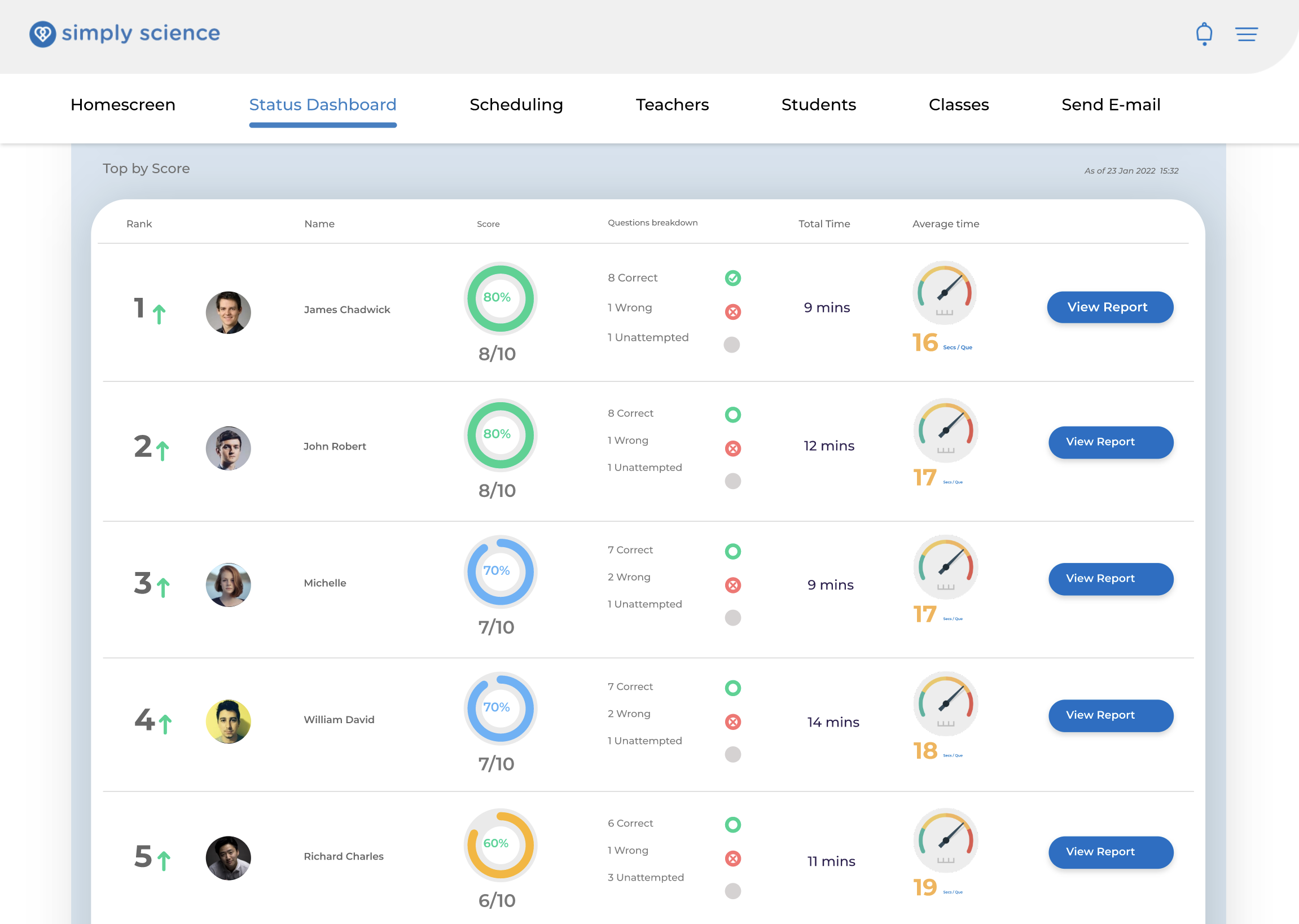
Task: Click the green arrow beside rank 2
Action: 163,451
